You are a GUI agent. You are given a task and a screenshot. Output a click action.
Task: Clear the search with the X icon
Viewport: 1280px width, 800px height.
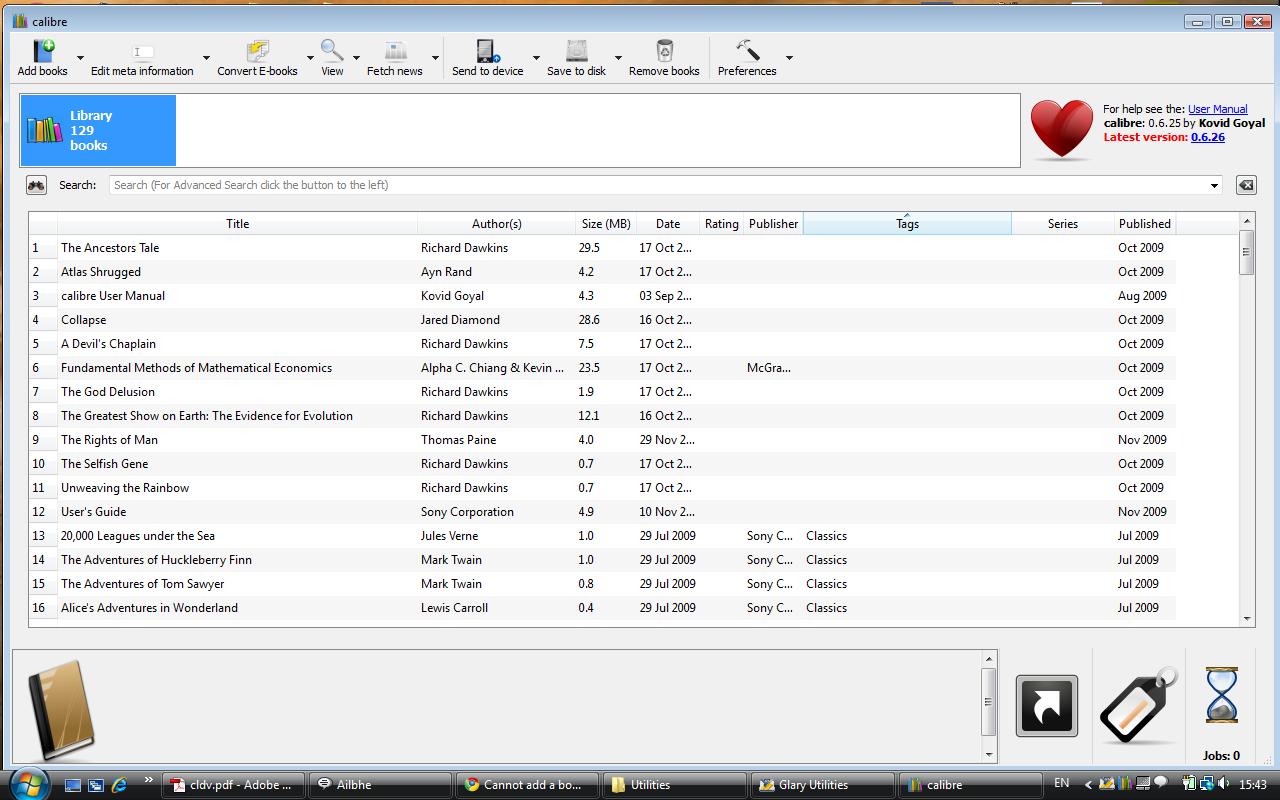(x=1246, y=185)
